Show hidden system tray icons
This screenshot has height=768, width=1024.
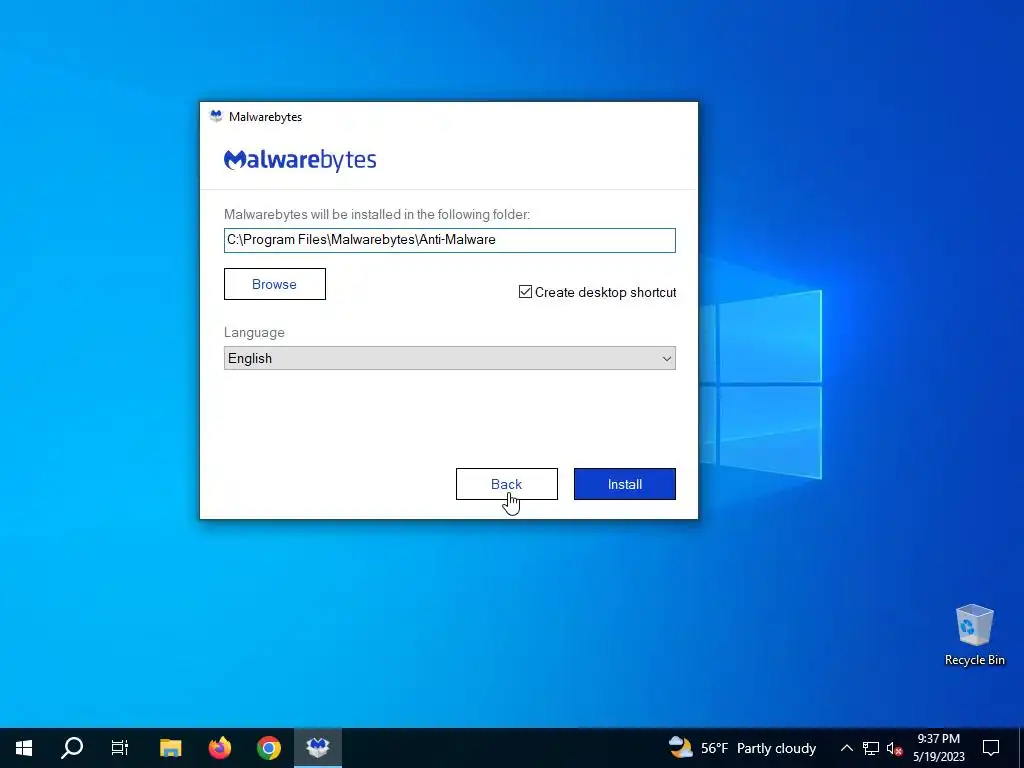[846, 748]
